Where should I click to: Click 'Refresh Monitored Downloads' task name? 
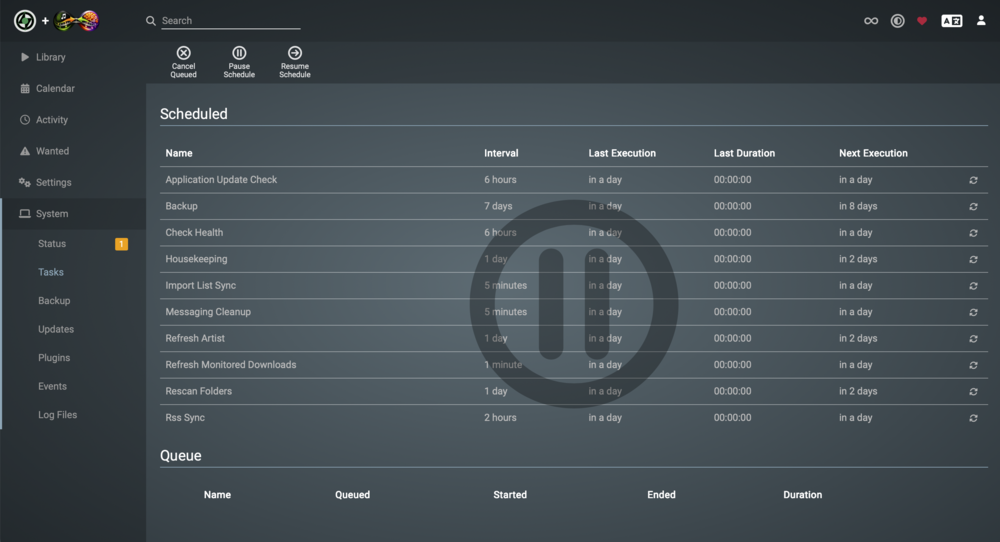(x=231, y=365)
